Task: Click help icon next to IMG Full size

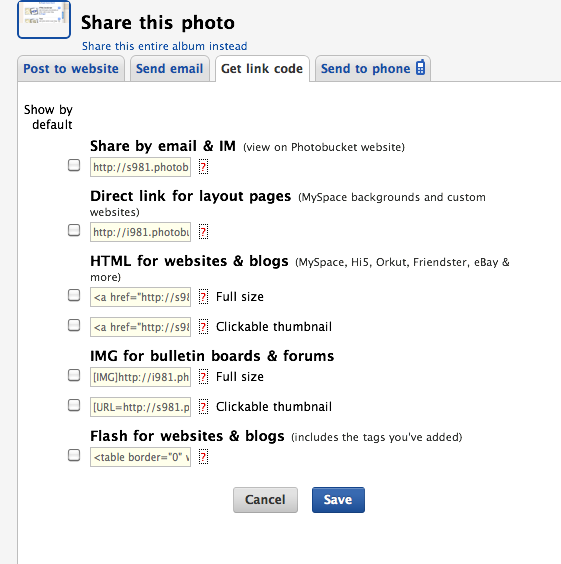Action: pos(203,377)
